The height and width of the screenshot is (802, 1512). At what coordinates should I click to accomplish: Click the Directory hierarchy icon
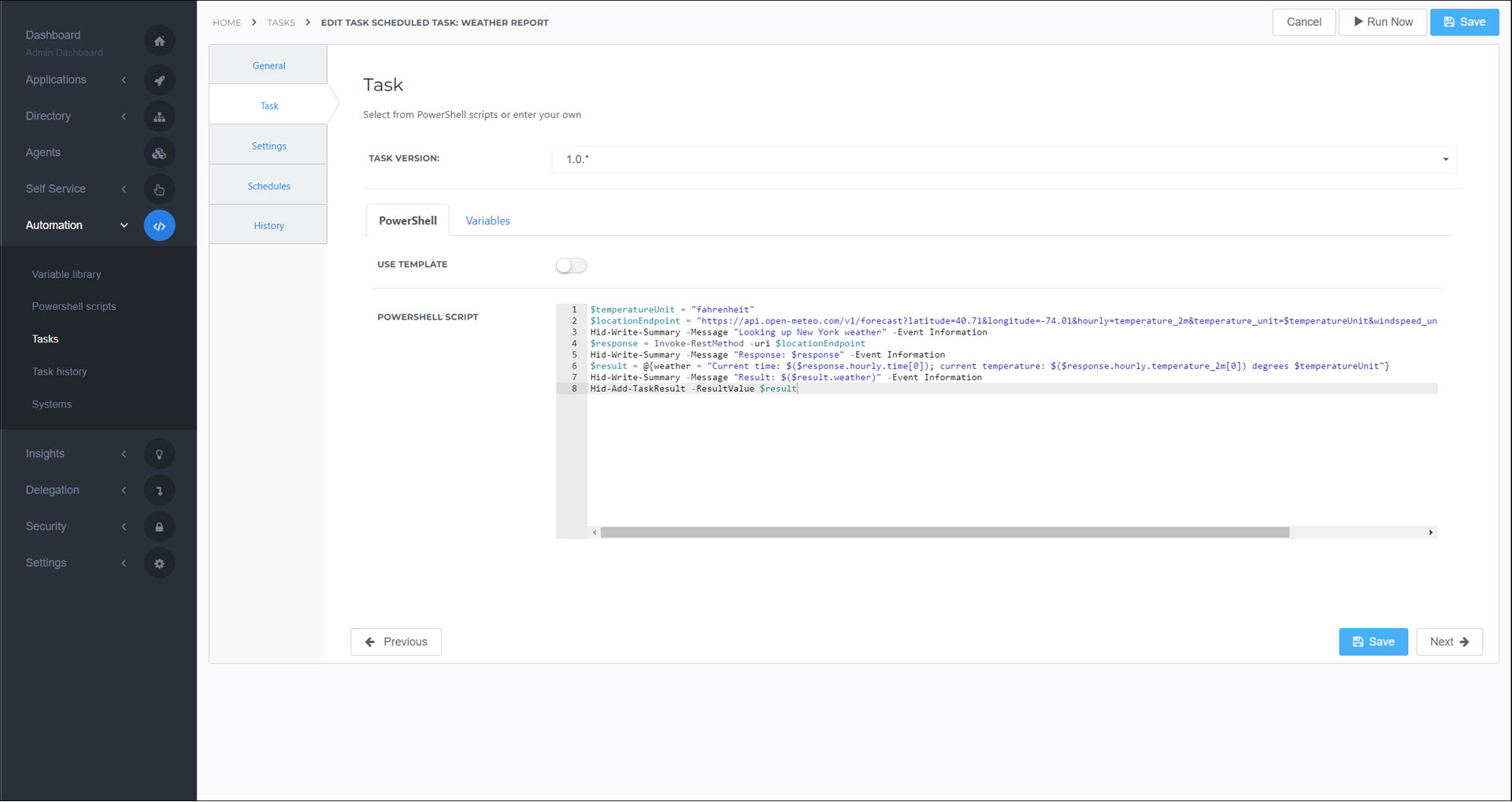pos(159,116)
